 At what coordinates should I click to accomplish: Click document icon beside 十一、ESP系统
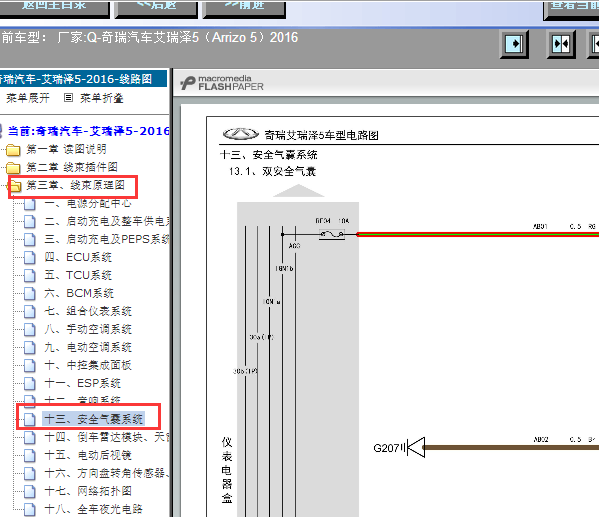[30, 383]
